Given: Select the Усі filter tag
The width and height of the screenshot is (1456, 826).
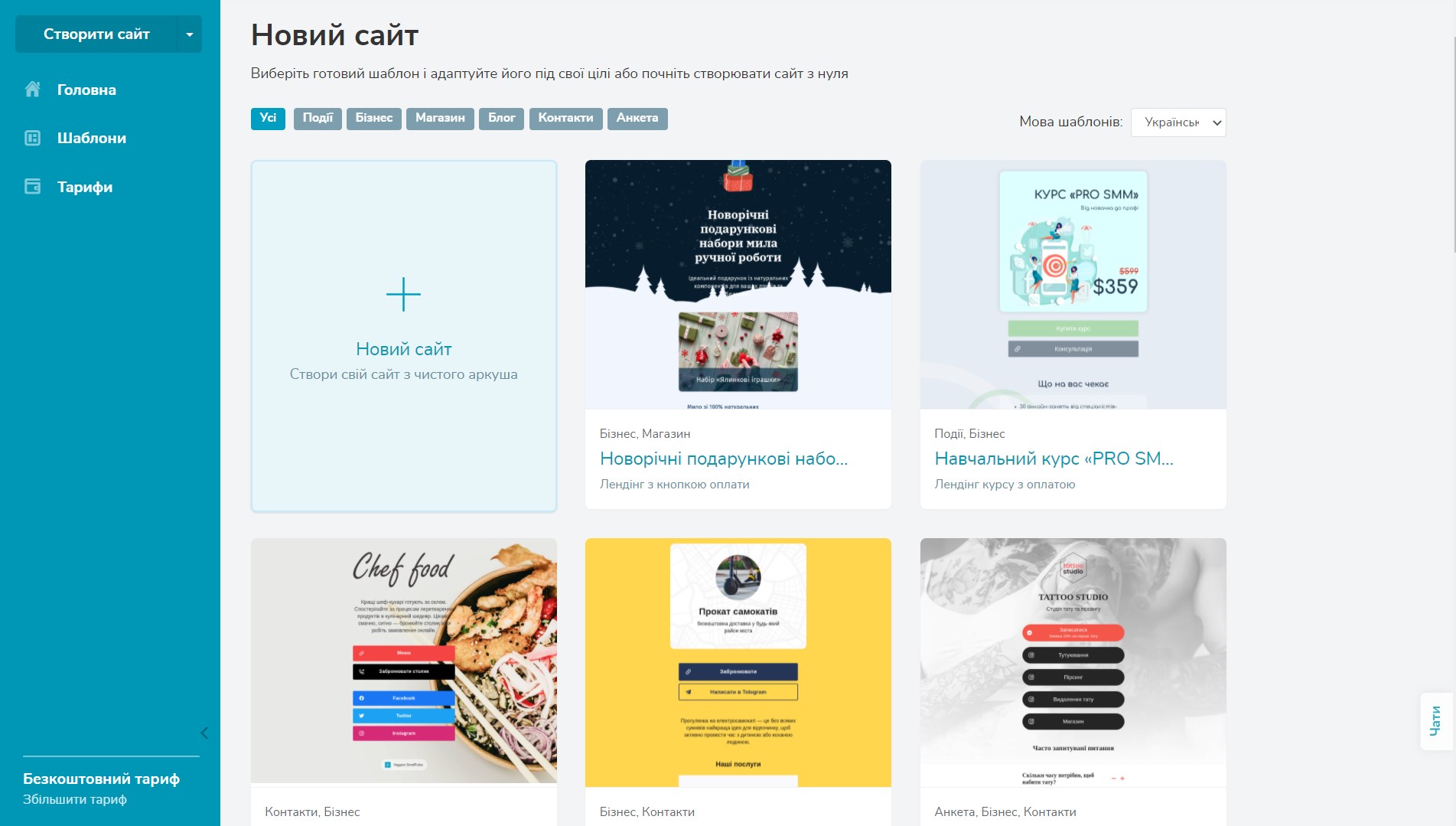Looking at the screenshot, I should 268,118.
